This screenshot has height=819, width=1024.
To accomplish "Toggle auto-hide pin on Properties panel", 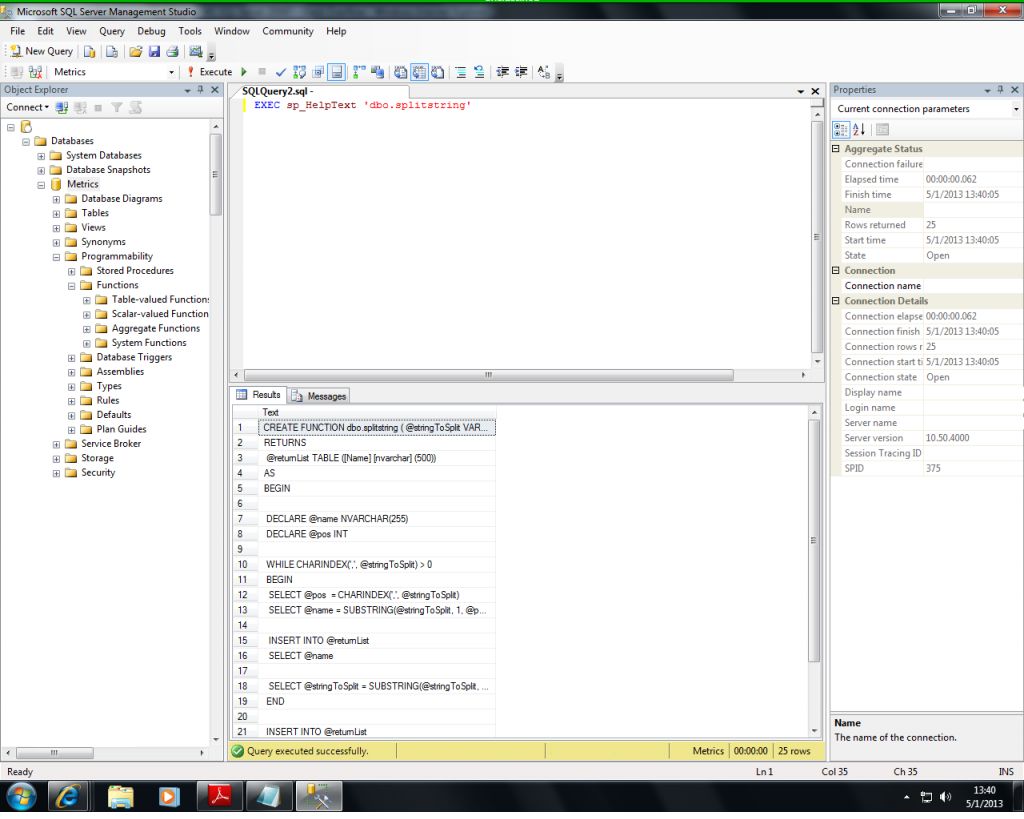I will click(1000, 89).
